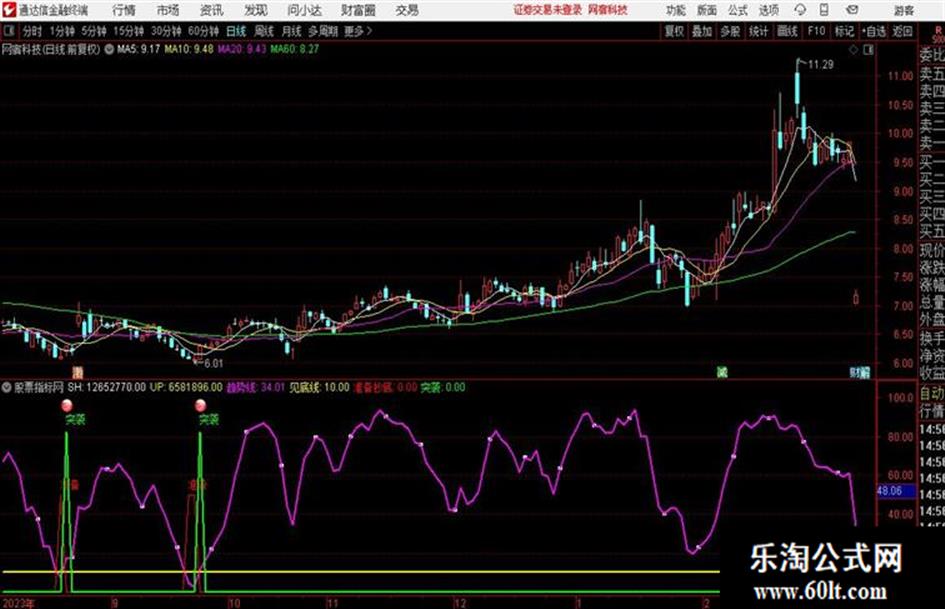Switch to 分时 period tab

33,31
